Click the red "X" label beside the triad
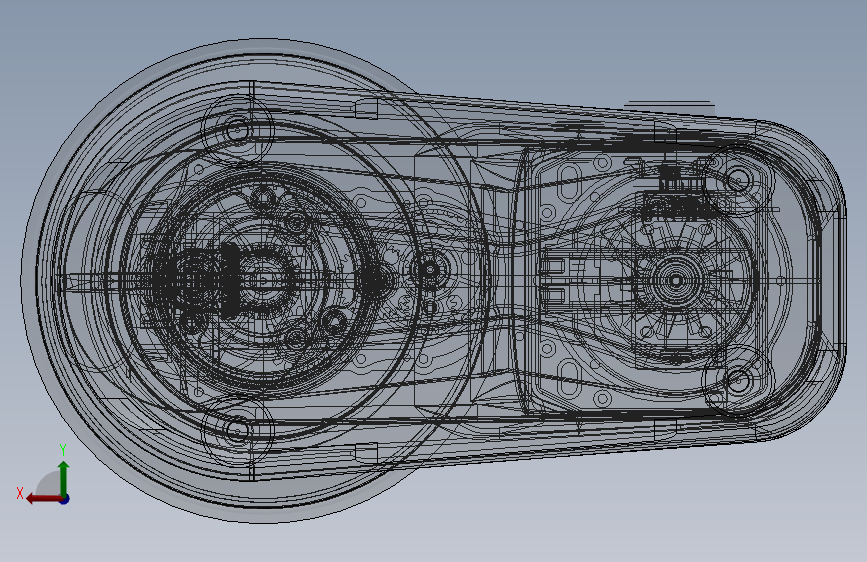The image size is (867, 562). pos(20,493)
